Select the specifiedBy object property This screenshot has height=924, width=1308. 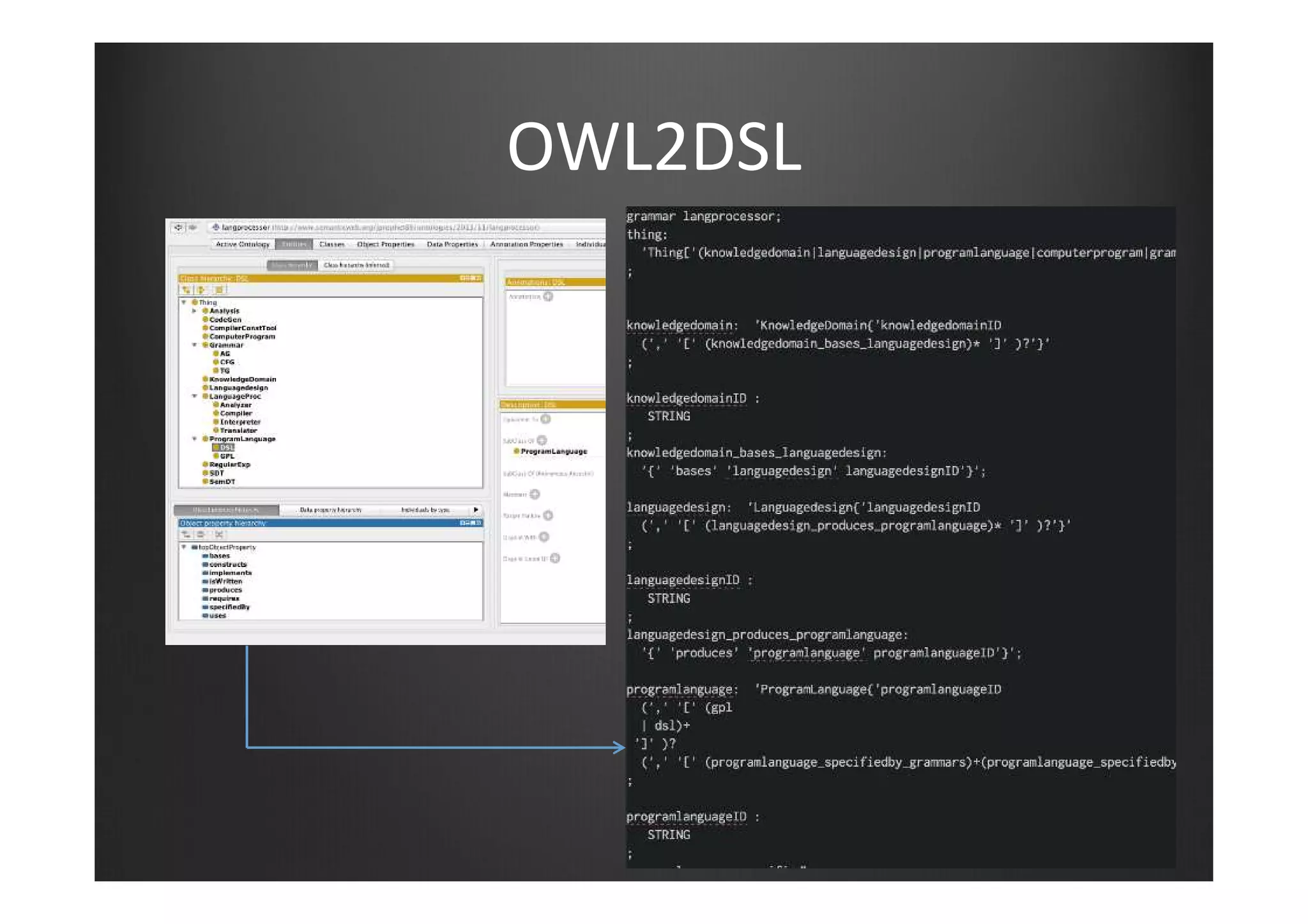tap(226, 607)
